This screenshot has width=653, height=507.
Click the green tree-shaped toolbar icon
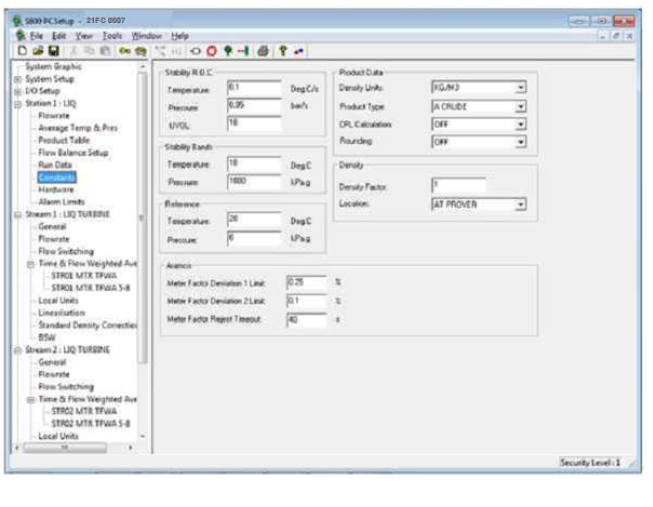[x=228, y=51]
